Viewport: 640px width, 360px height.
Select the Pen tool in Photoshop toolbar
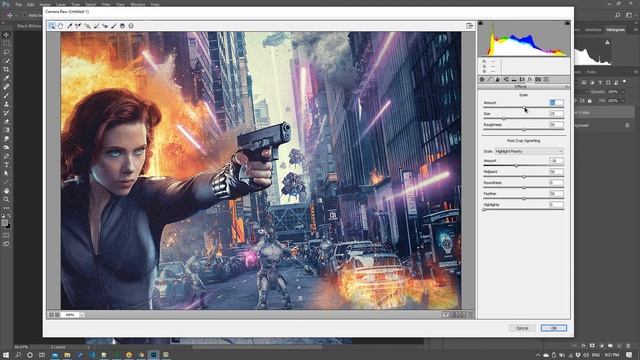[6, 156]
